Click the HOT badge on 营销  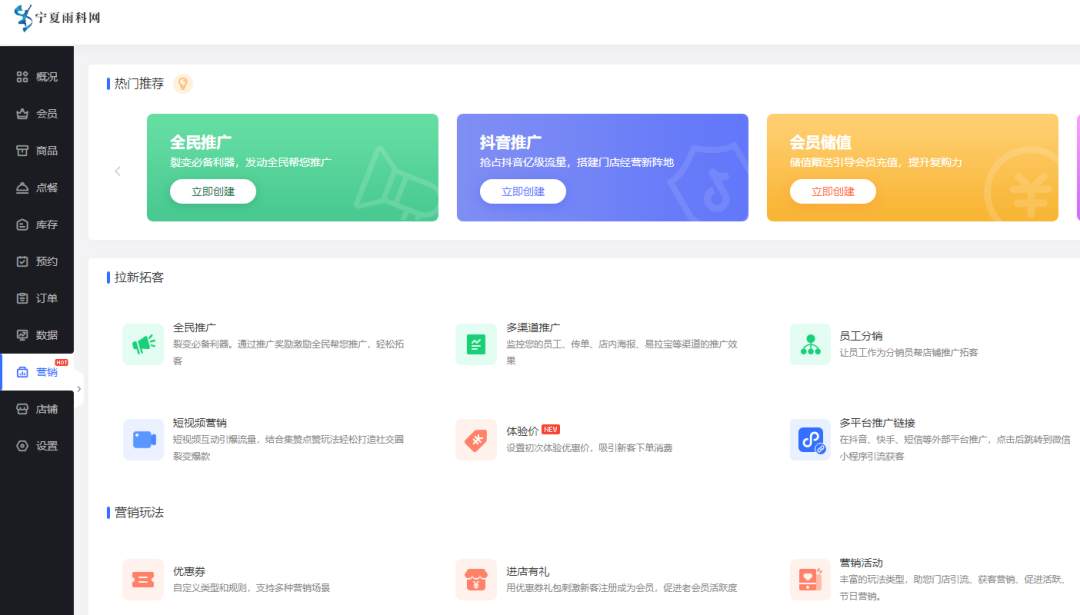[x=61, y=362]
